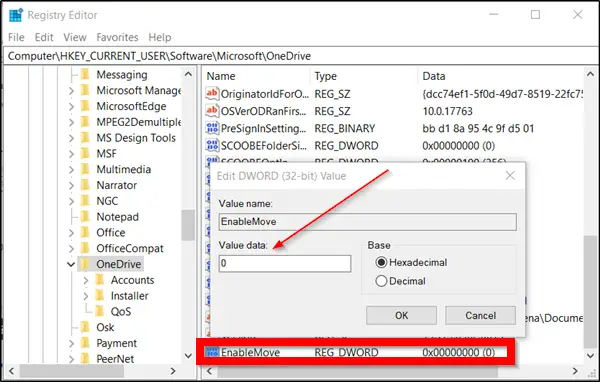Click the PeerNet folder icon
600x382 pixels.
click(85, 358)
